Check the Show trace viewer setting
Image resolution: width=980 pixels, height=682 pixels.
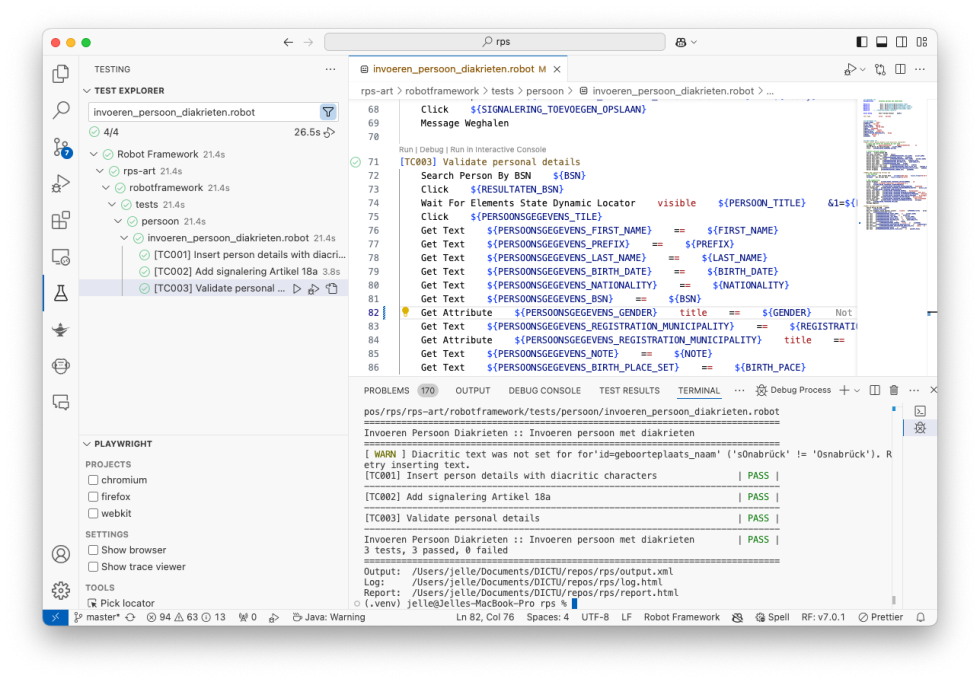93,567
